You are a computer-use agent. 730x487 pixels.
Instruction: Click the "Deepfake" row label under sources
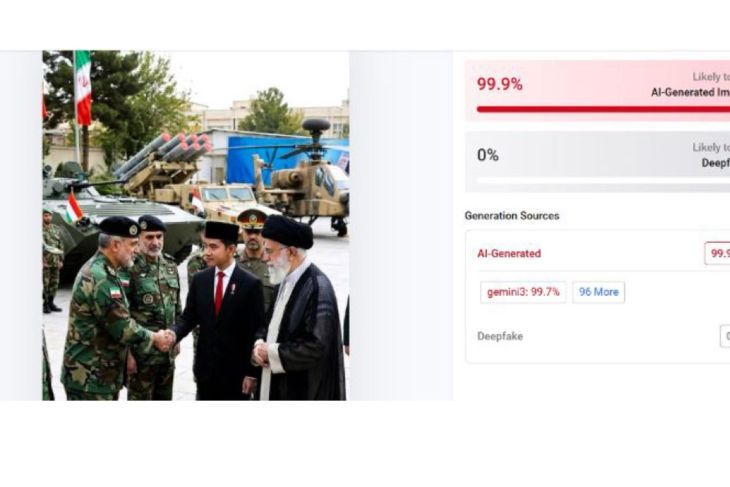click(x=500, y=336)
